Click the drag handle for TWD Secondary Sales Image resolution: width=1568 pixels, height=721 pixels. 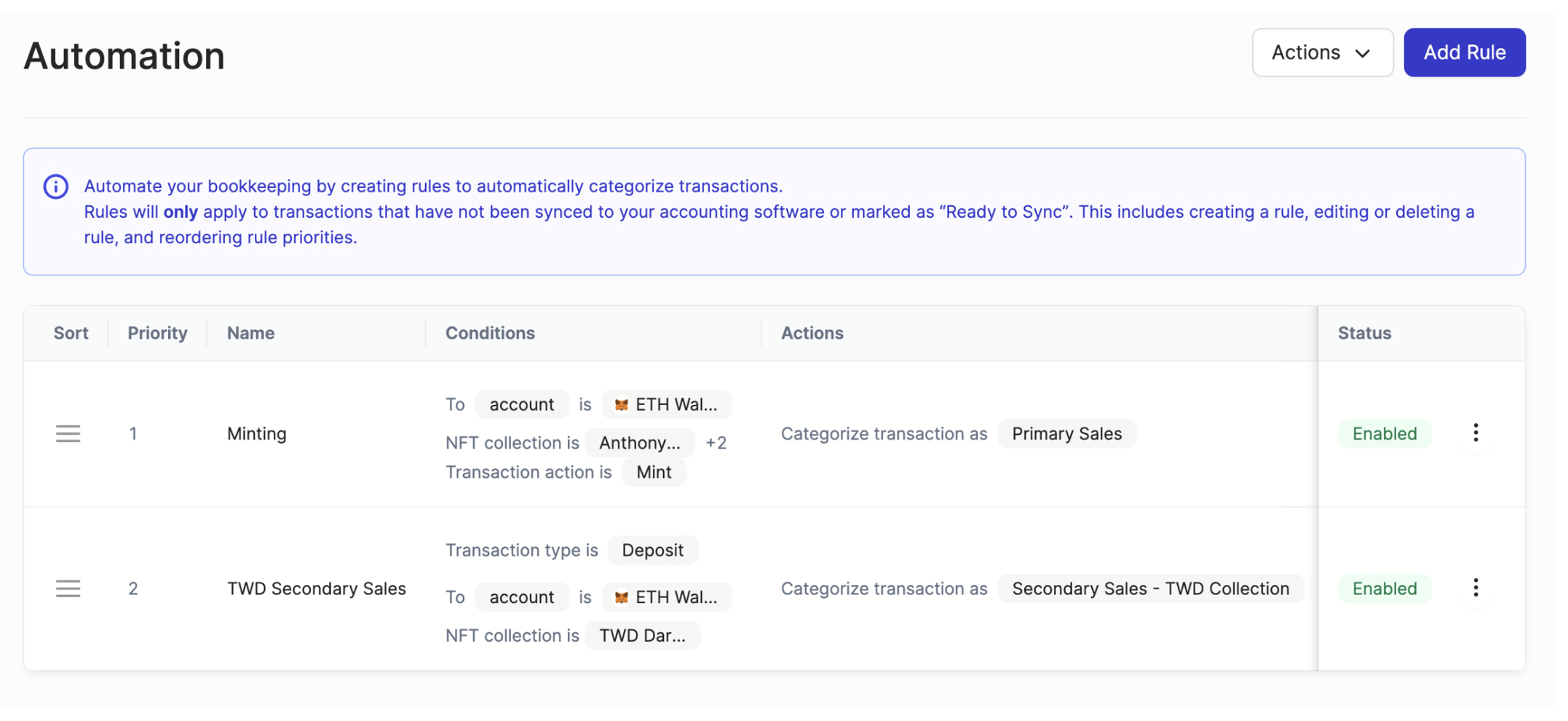click(x=68, y=588)
